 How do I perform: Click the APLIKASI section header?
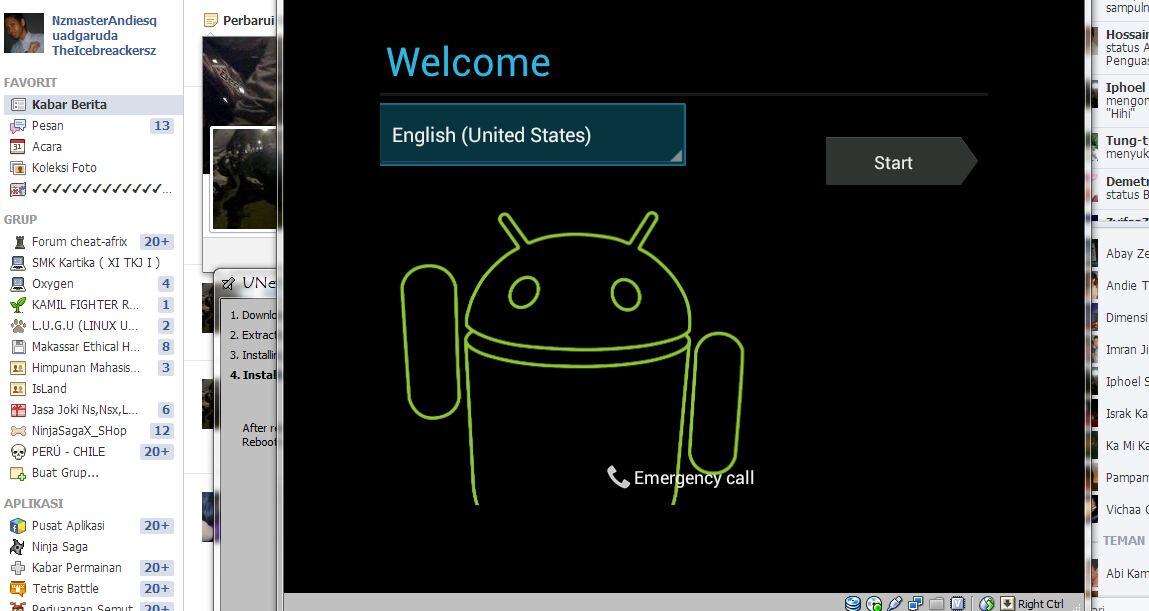click(34, 504)
